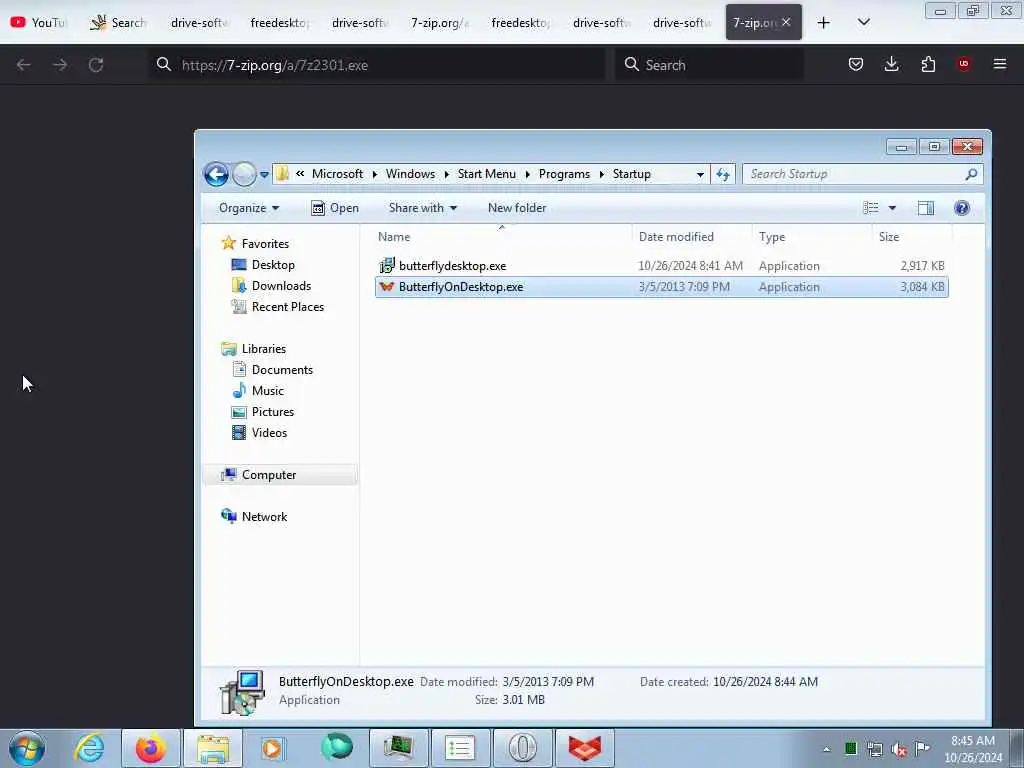This screenshot has height=768, width=1024.
Task: Click the Search Startup field
Action: coord(862,174)
